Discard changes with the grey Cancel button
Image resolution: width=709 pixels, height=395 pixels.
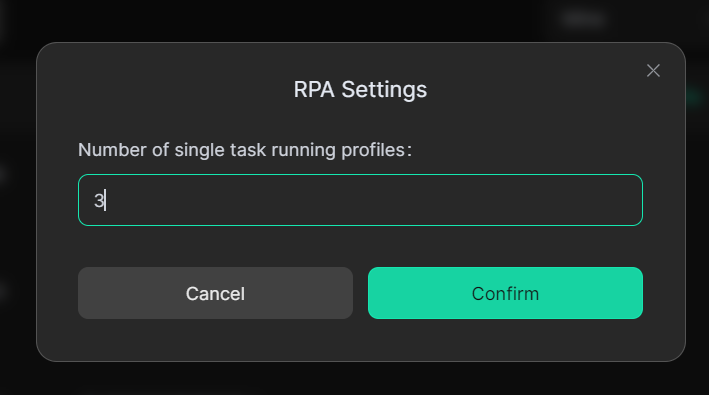tap(215, 293)
